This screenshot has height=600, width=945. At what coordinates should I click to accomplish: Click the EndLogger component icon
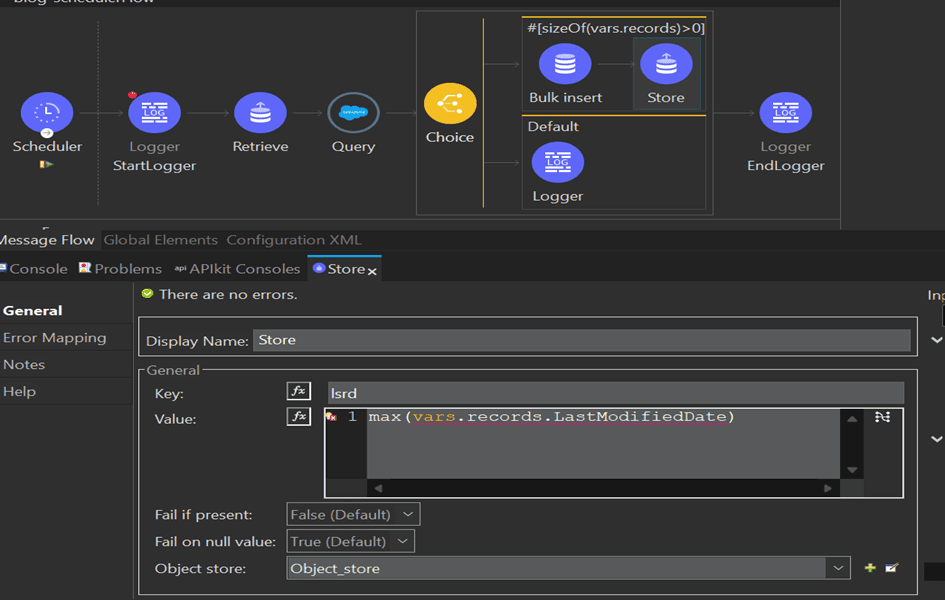tap(785, 113)
